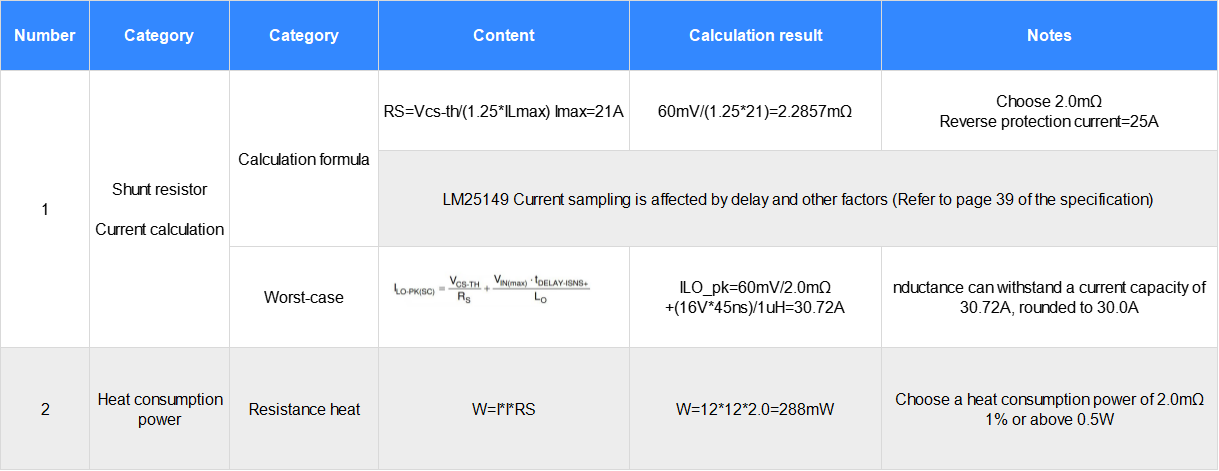This screenshot has height=471, width=1219.
Task: Click the 2.2857mΩ calculation result cell
Action: [x=755, y=111]
